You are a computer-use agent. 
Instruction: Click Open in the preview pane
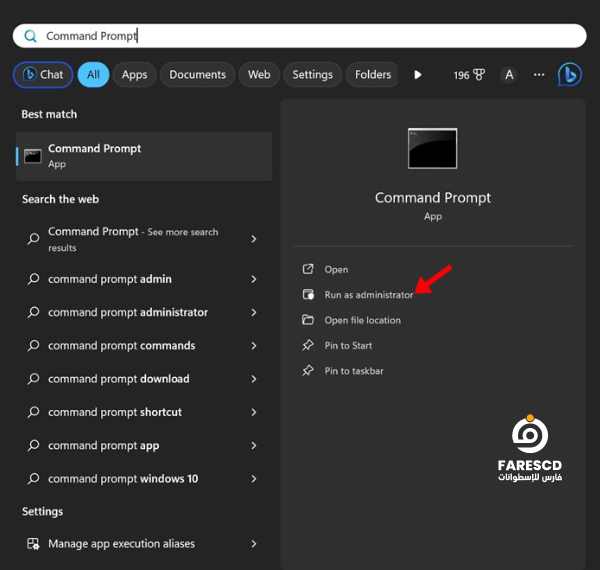[336, 270]
